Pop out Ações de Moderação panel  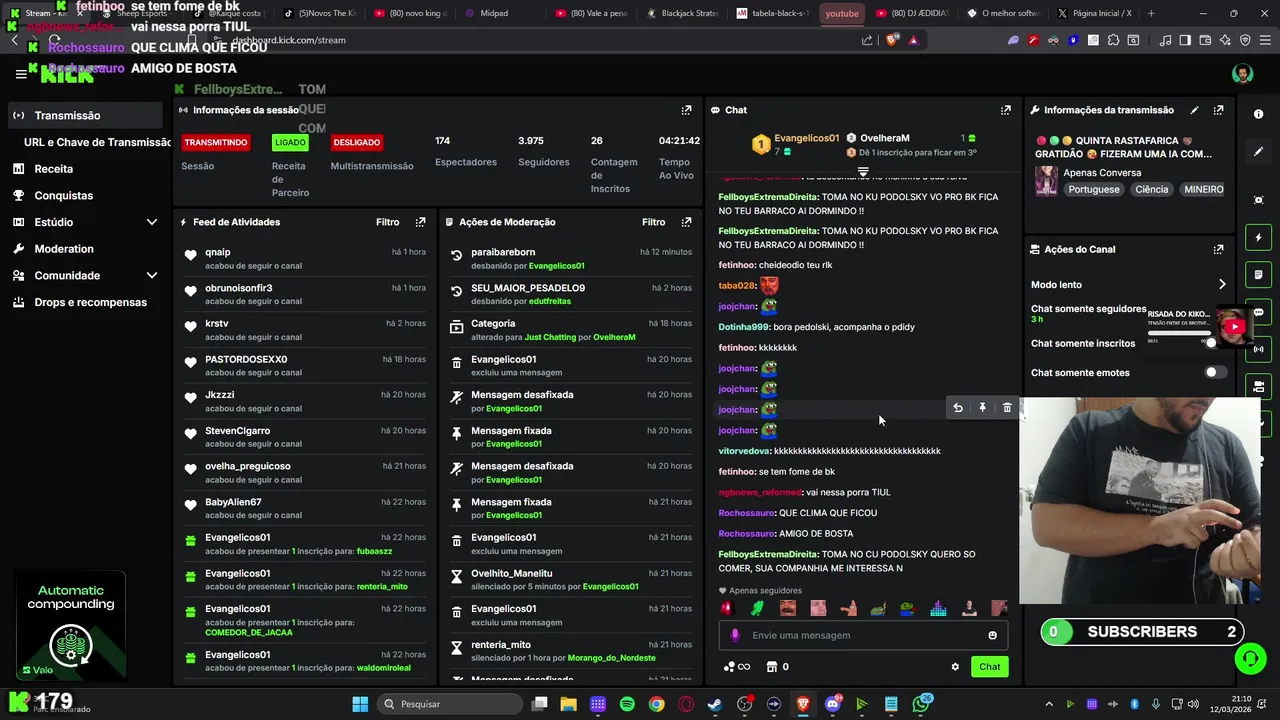click(686, 222)
